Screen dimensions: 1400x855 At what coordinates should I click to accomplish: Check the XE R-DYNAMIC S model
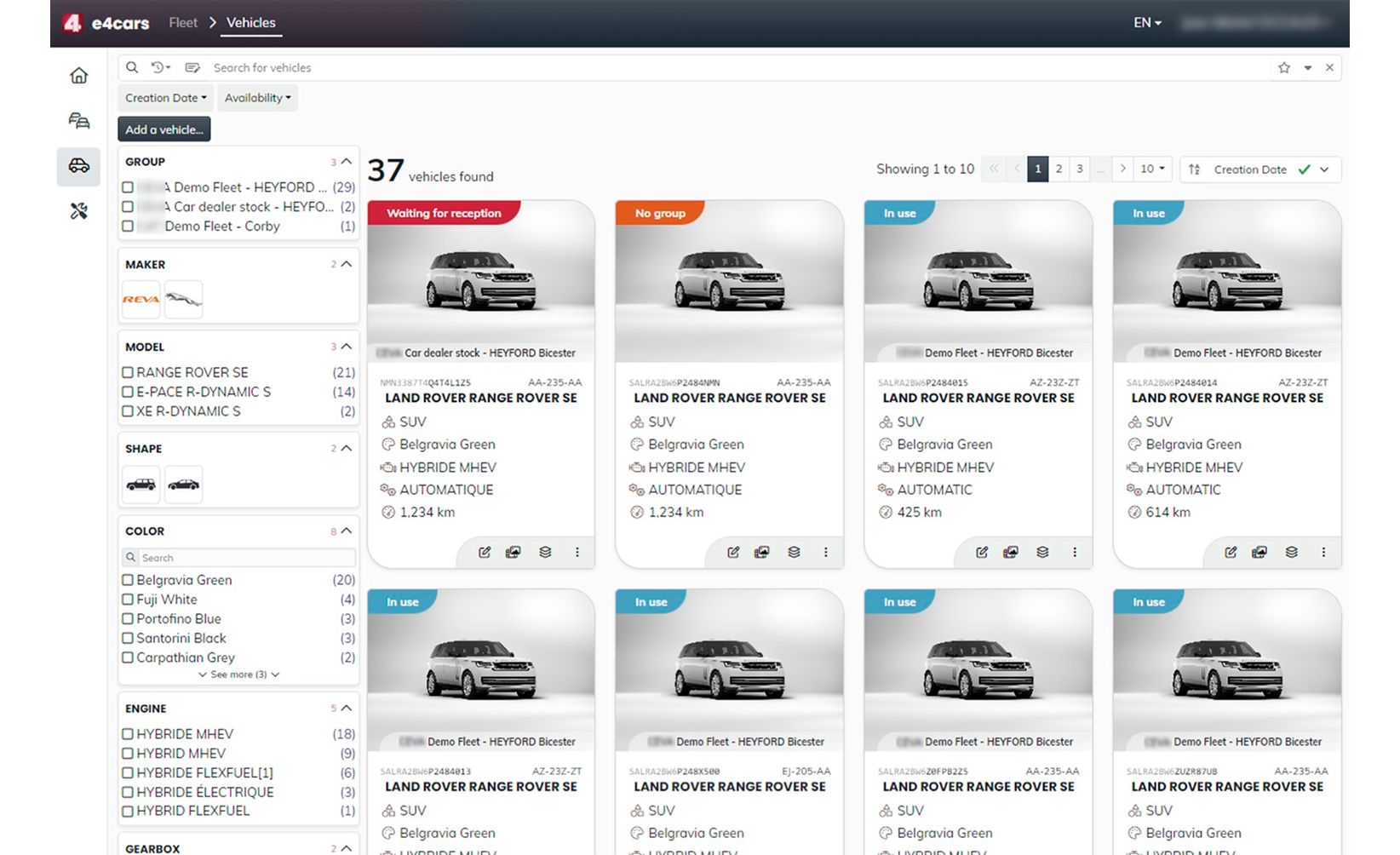coord(128,411)
